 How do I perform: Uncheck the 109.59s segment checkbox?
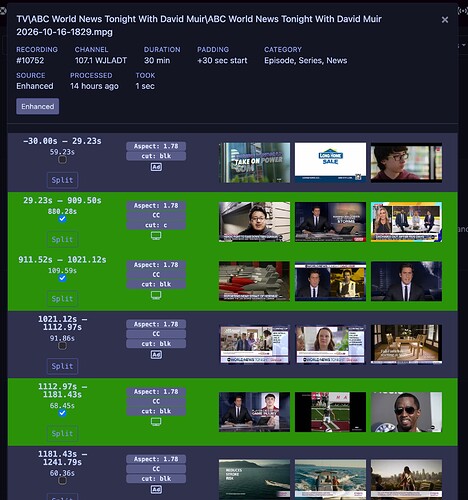coord(62,278)
